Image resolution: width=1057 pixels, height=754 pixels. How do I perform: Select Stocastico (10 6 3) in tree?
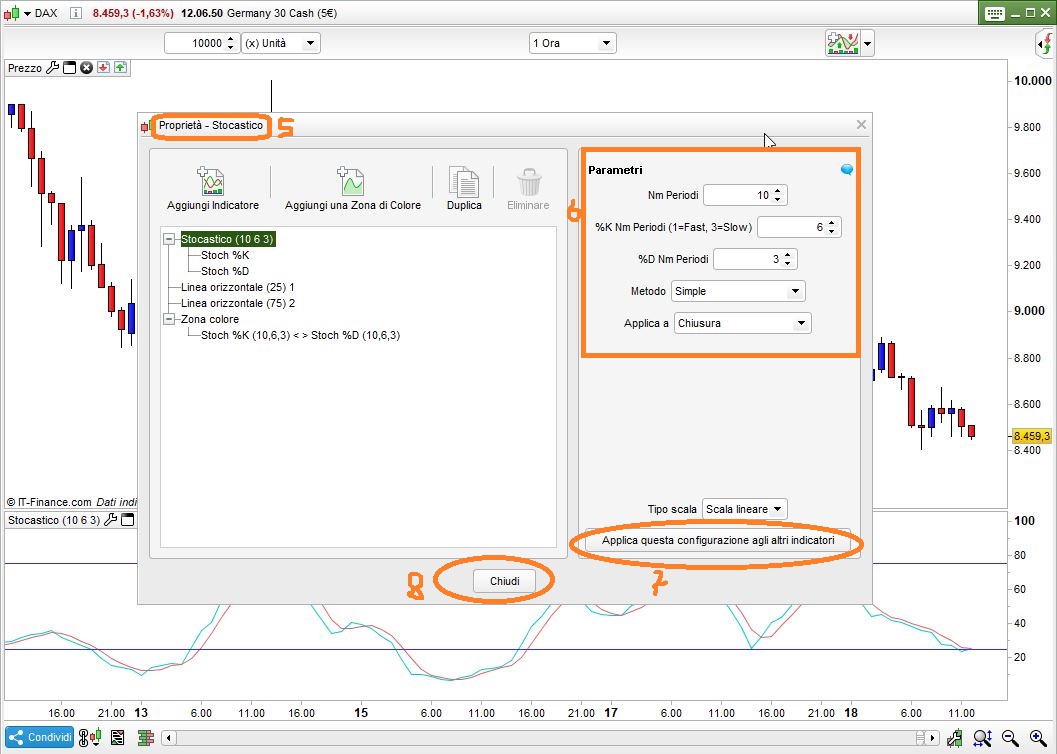coord(227,239)
